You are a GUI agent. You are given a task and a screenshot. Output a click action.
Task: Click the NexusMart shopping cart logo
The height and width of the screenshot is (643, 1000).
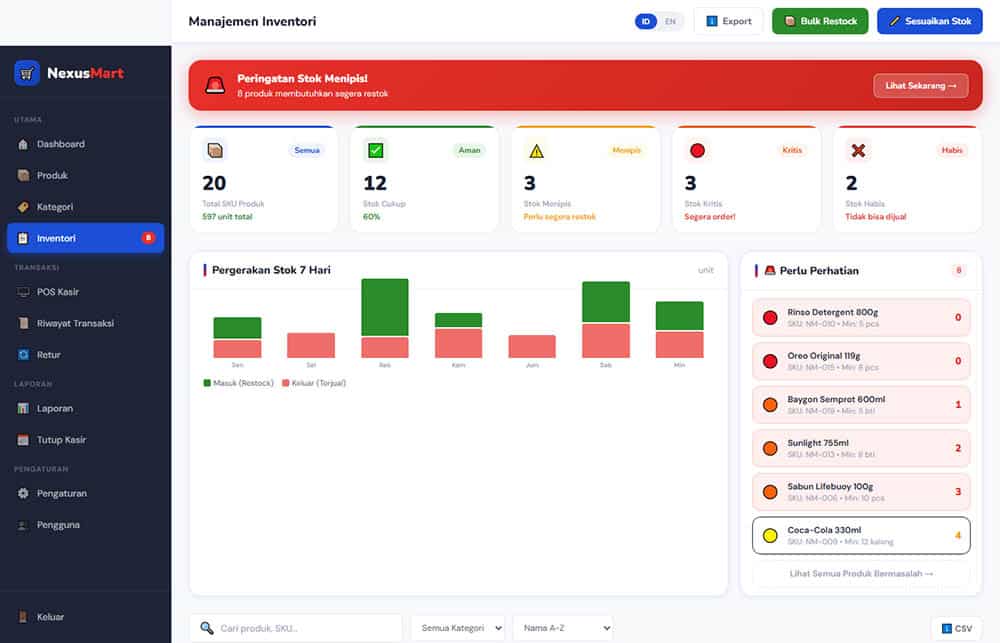(x=27, y=73)
